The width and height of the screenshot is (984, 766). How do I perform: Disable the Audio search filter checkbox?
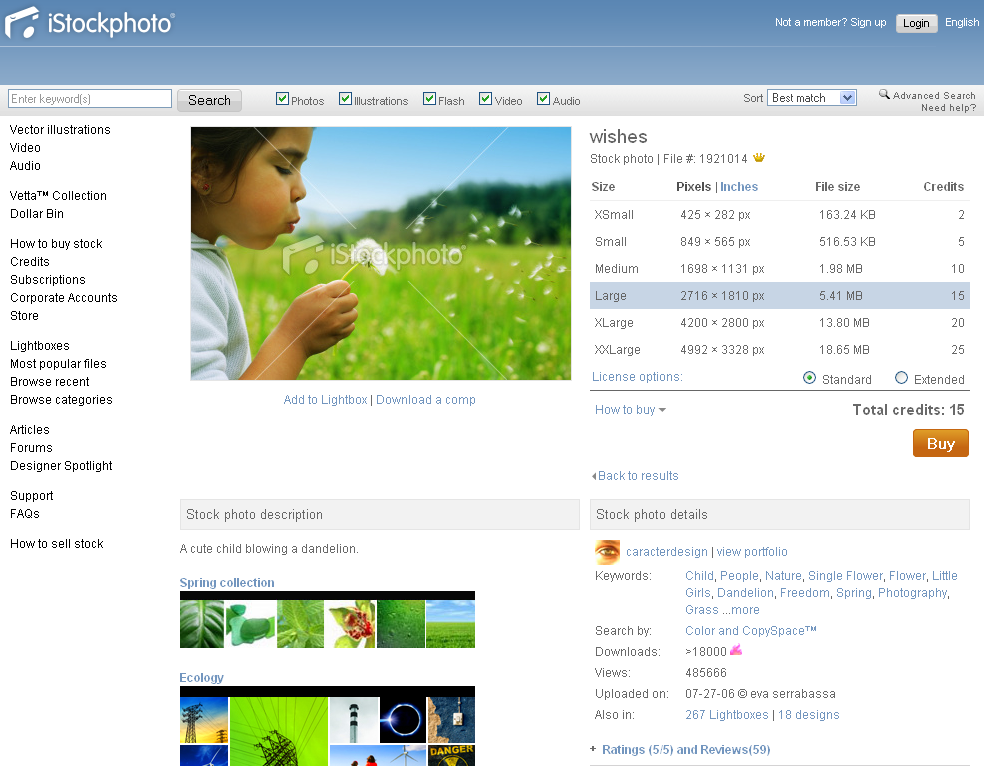(544, 99)
